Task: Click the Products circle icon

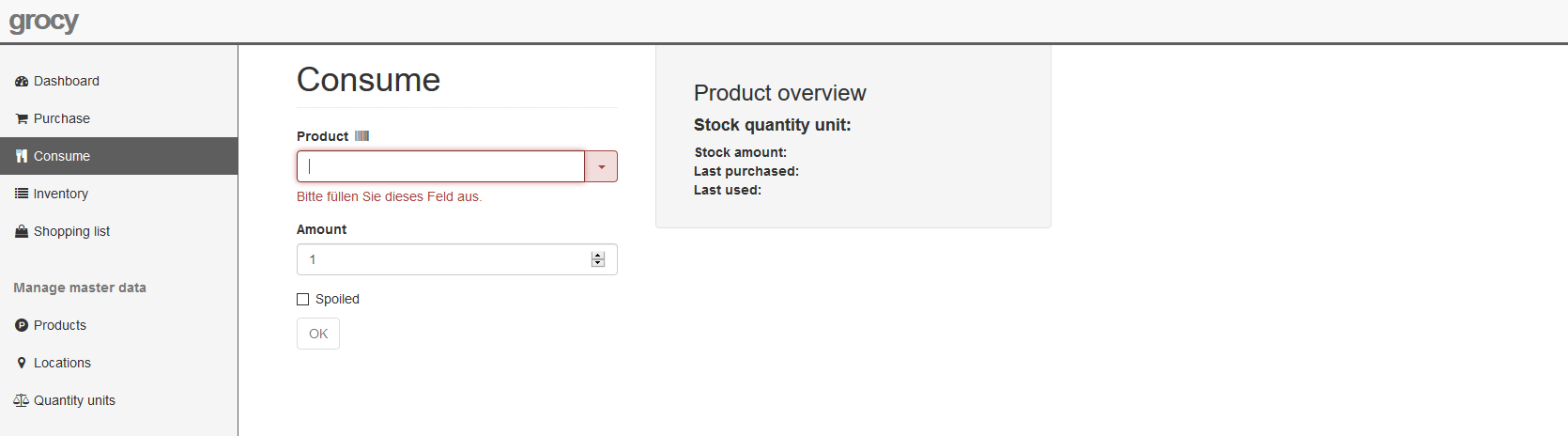Action: [x=22, y=325]
